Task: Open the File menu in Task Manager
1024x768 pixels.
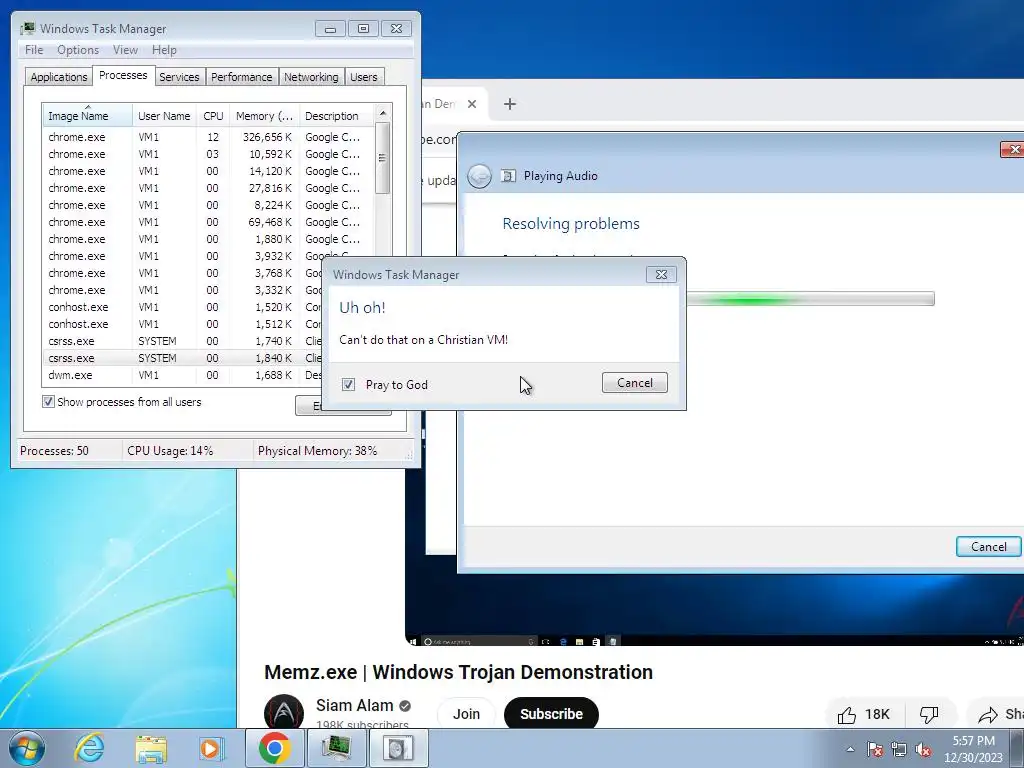Action: pos(34,50)
